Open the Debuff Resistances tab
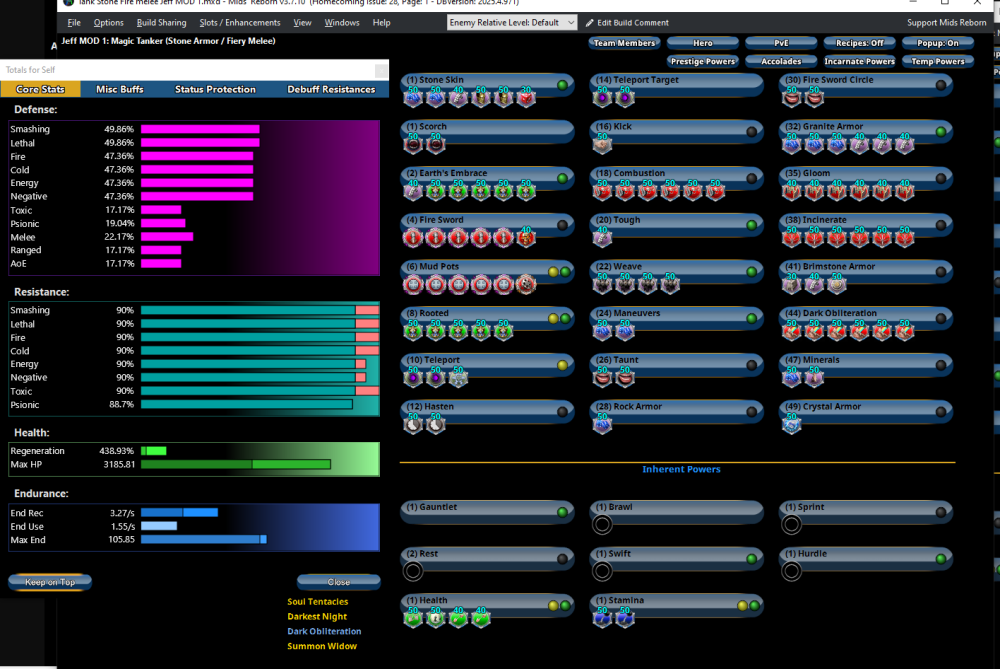Screen dimensions: 1000x669 coord(331,89)
